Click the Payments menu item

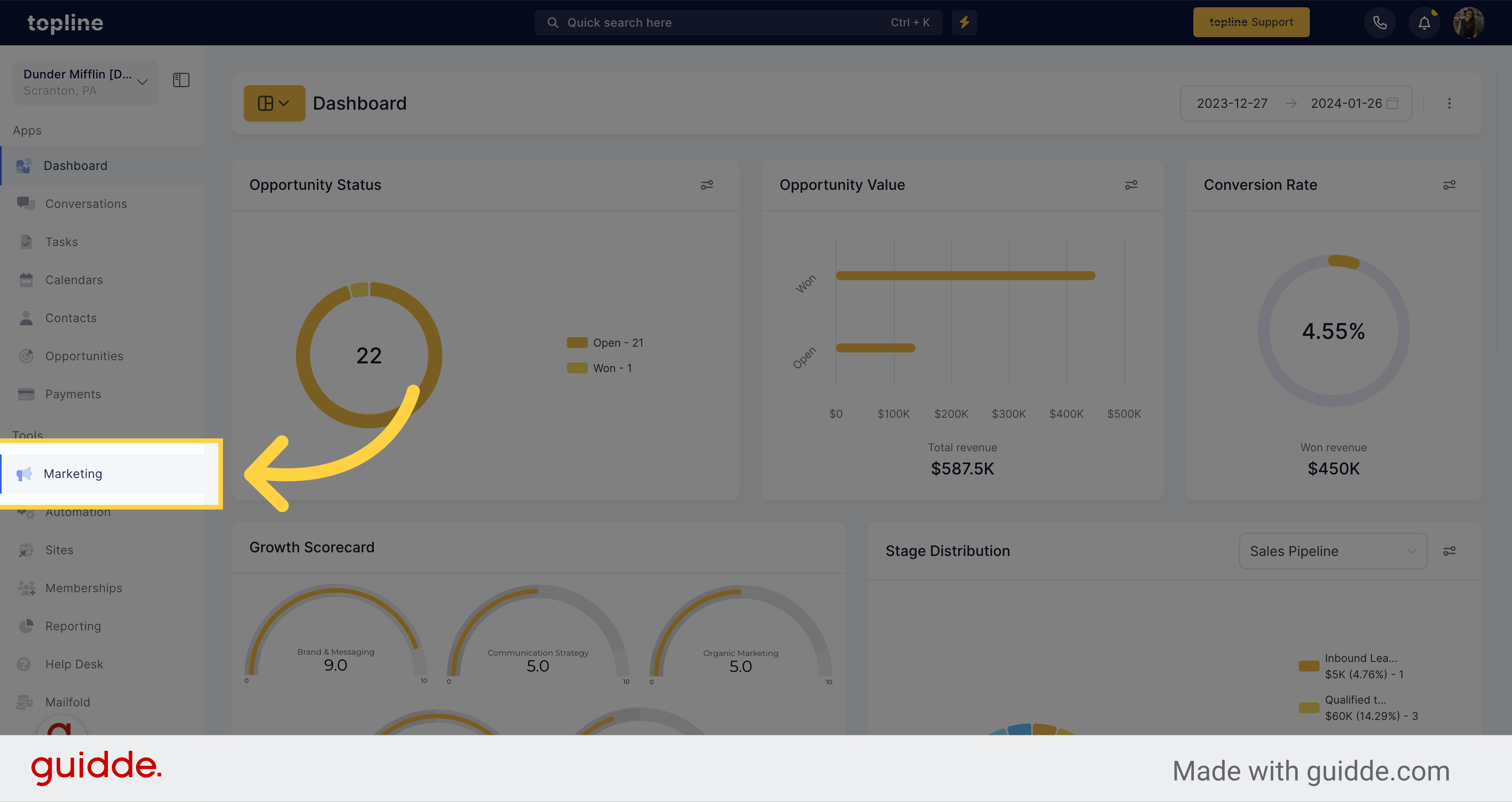click(73, 393)
